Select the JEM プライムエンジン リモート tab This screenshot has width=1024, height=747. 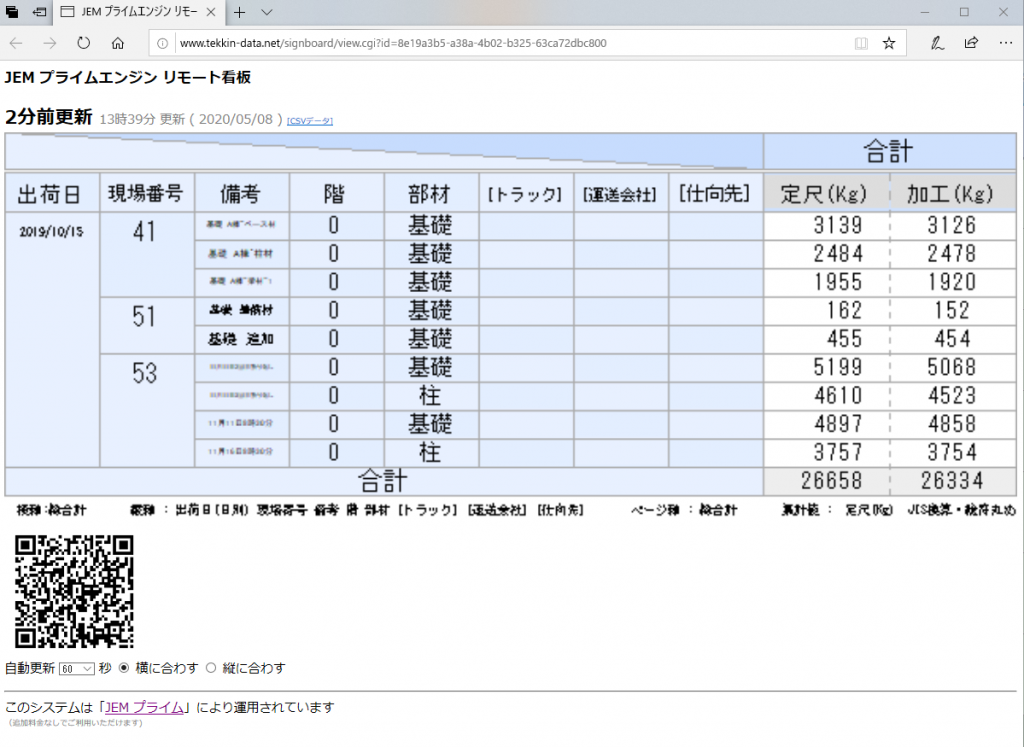(138, 12)
